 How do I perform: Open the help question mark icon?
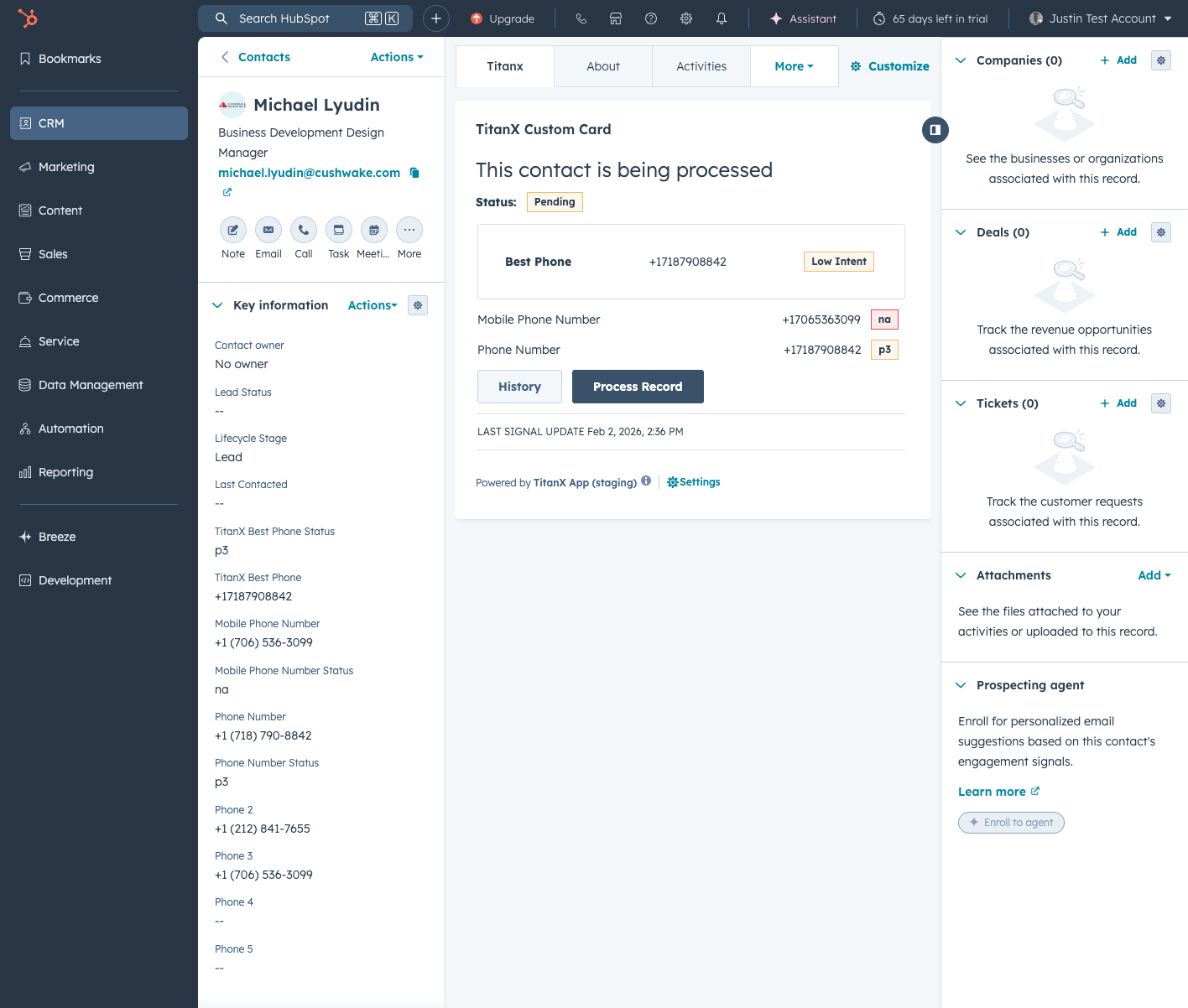[651, 18]
